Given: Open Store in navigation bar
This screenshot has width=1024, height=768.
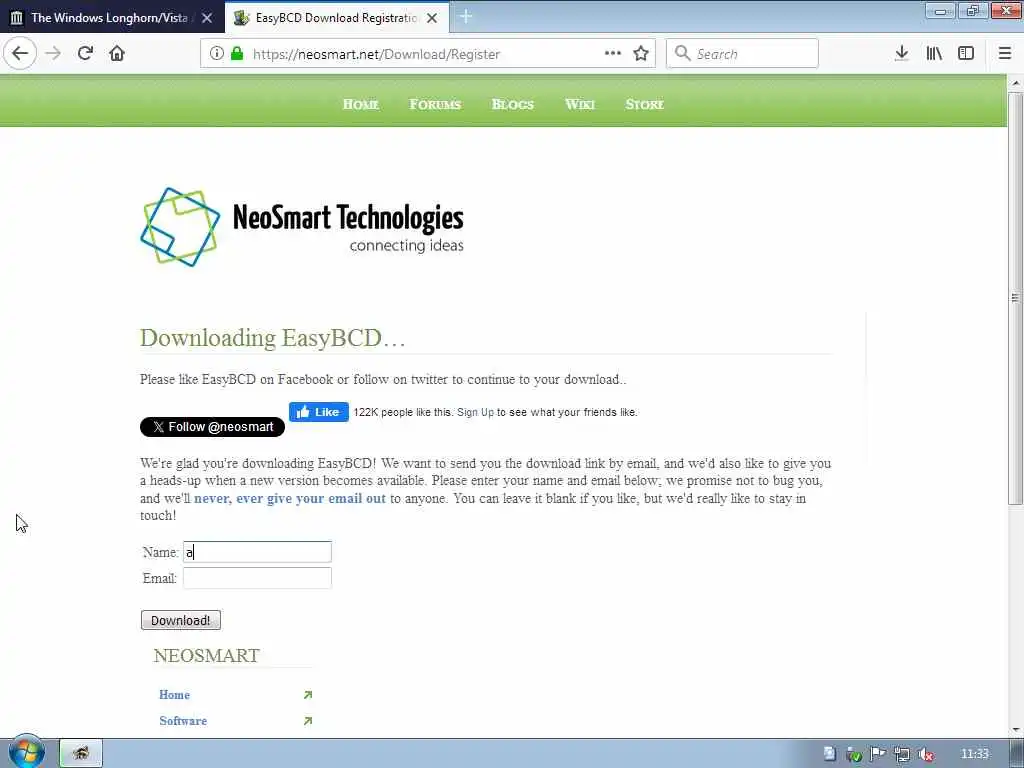Looking at the screenshot, I should pyautogui.click(x=644, y=104).
